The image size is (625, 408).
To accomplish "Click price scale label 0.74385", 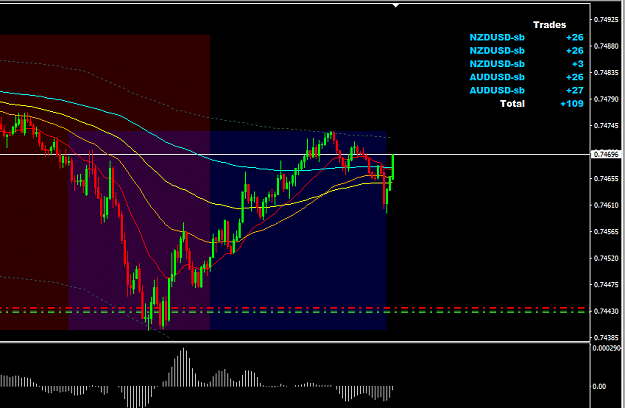I will pos(606,337).
